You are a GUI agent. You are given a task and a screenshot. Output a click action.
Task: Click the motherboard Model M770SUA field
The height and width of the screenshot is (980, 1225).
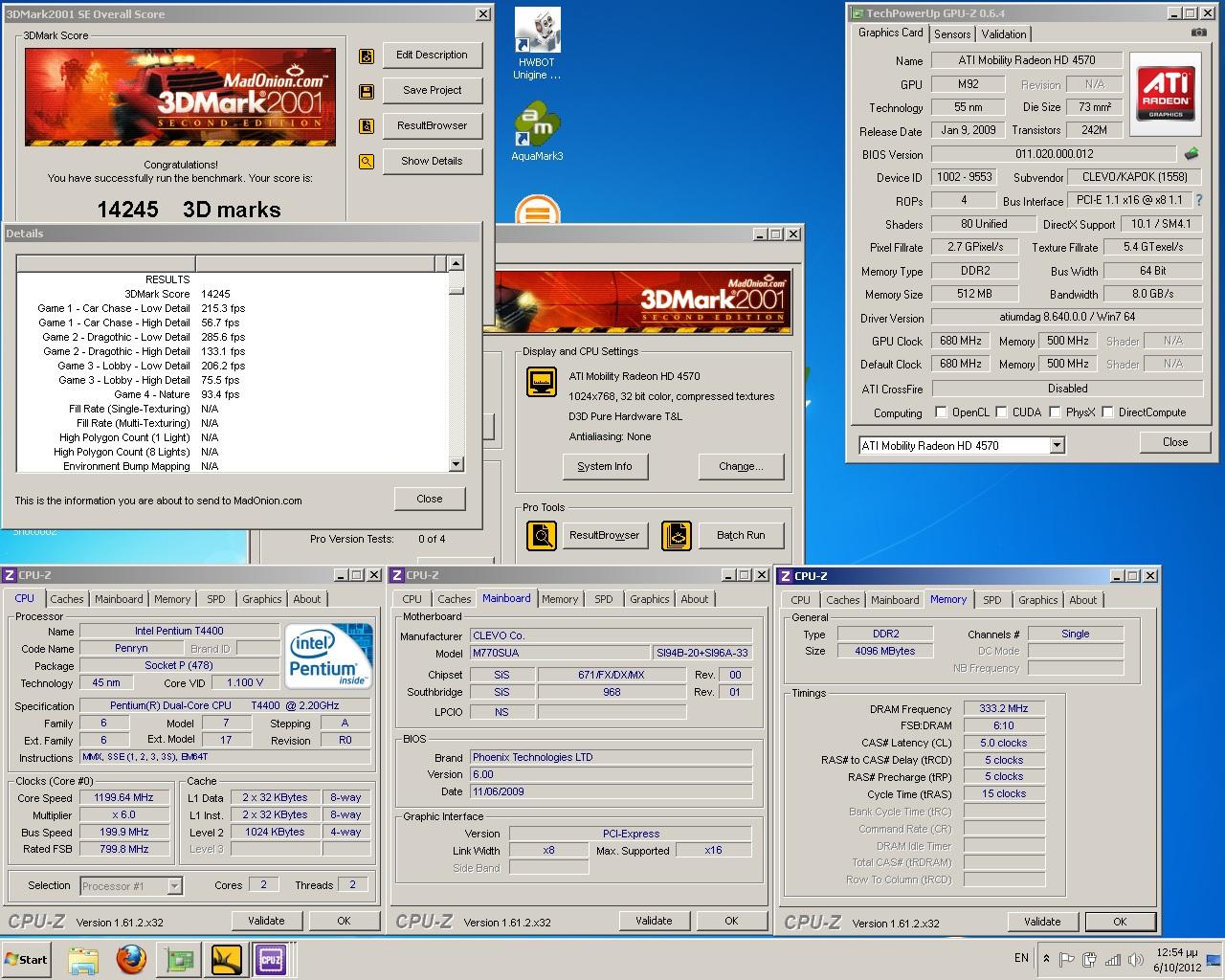(559, 654)
